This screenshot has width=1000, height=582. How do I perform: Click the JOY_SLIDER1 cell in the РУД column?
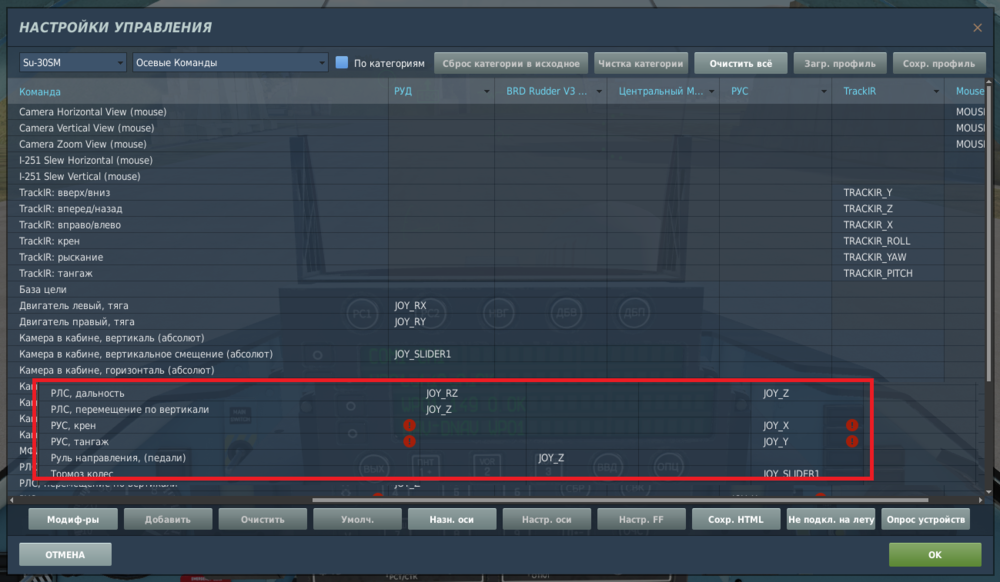point(441,354)
